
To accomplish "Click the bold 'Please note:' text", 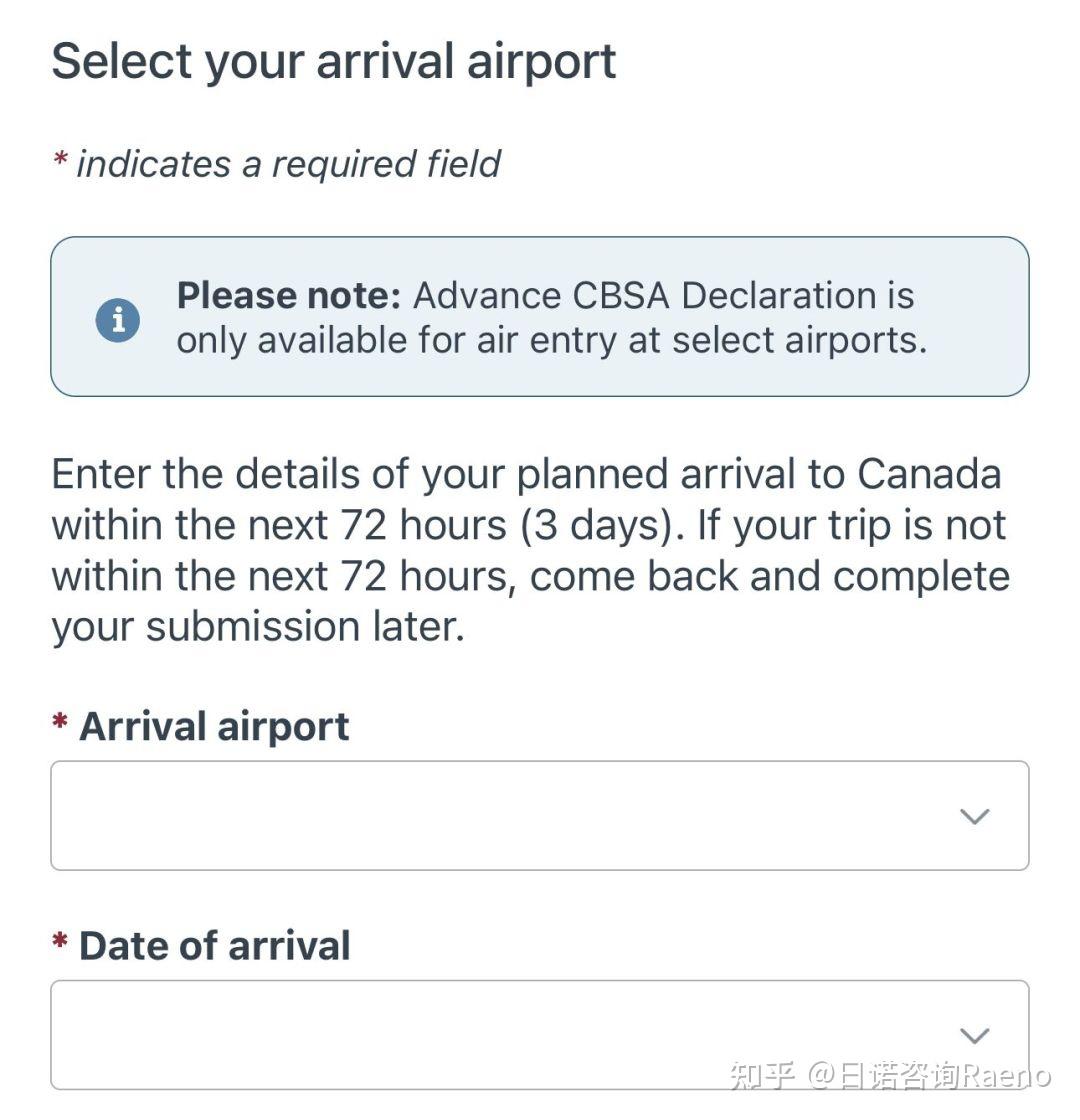I will 288,296.
